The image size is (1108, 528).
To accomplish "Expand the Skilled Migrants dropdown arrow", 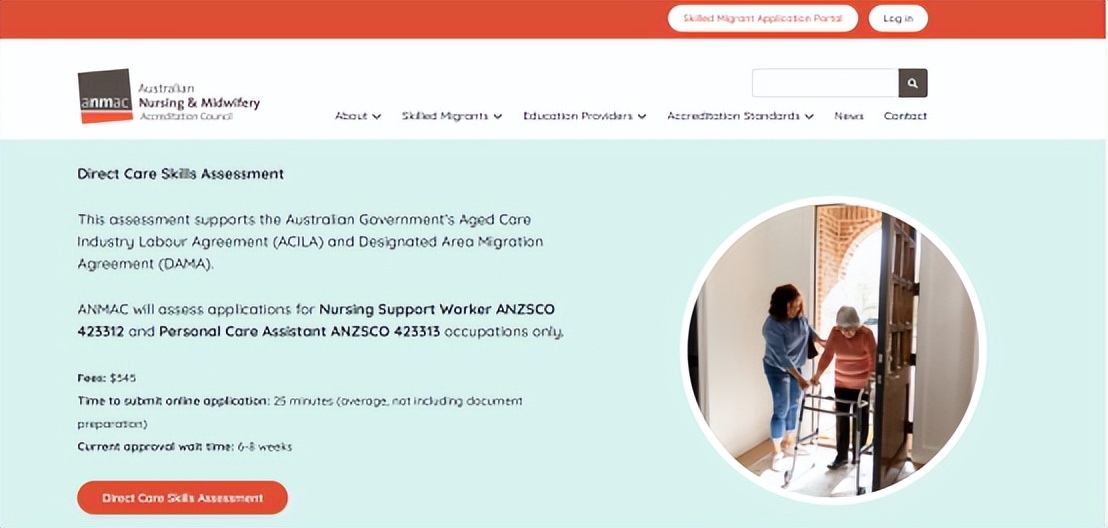I will pyautogui.click(x=497, y=117).
